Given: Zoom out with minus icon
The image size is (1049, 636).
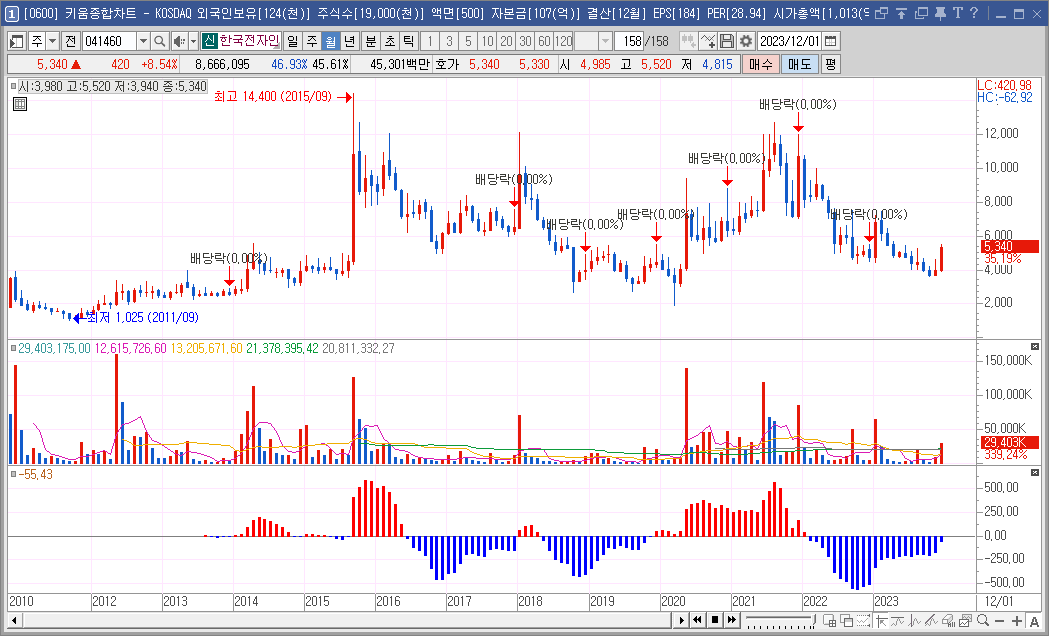Looking at the screenshot, I should [999, 621].
